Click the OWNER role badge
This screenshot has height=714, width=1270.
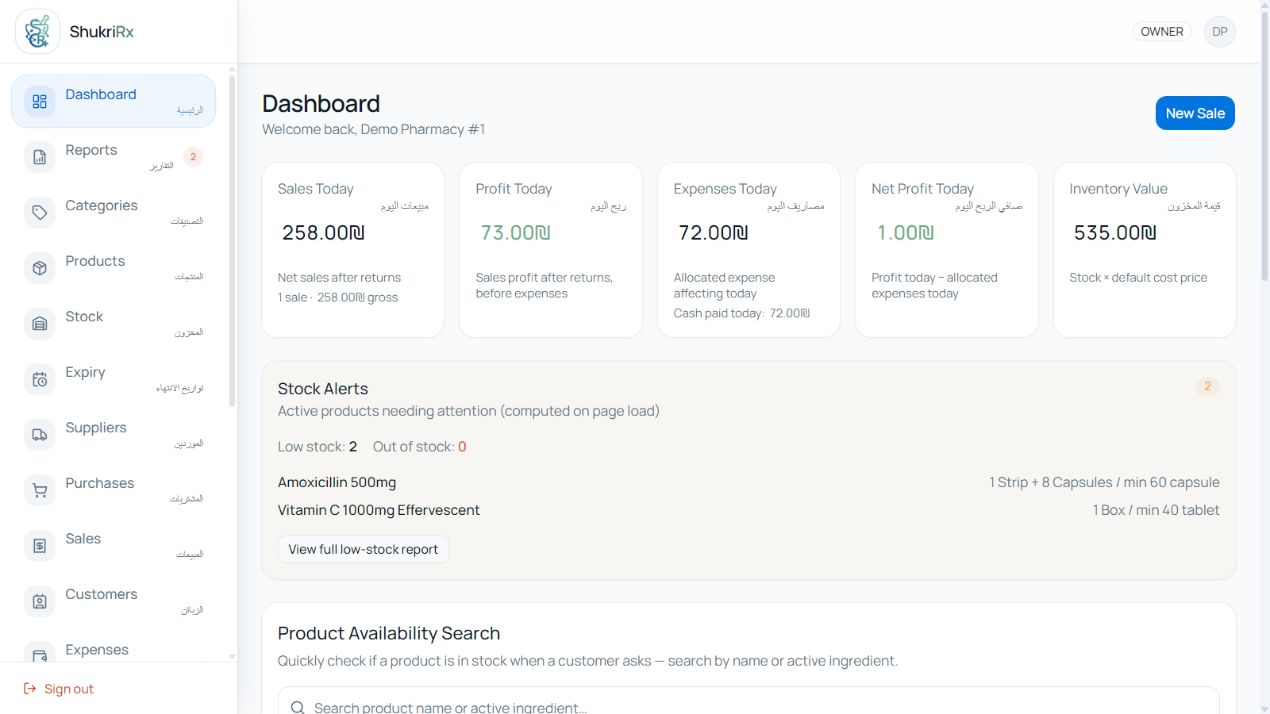click(1162, 32)
